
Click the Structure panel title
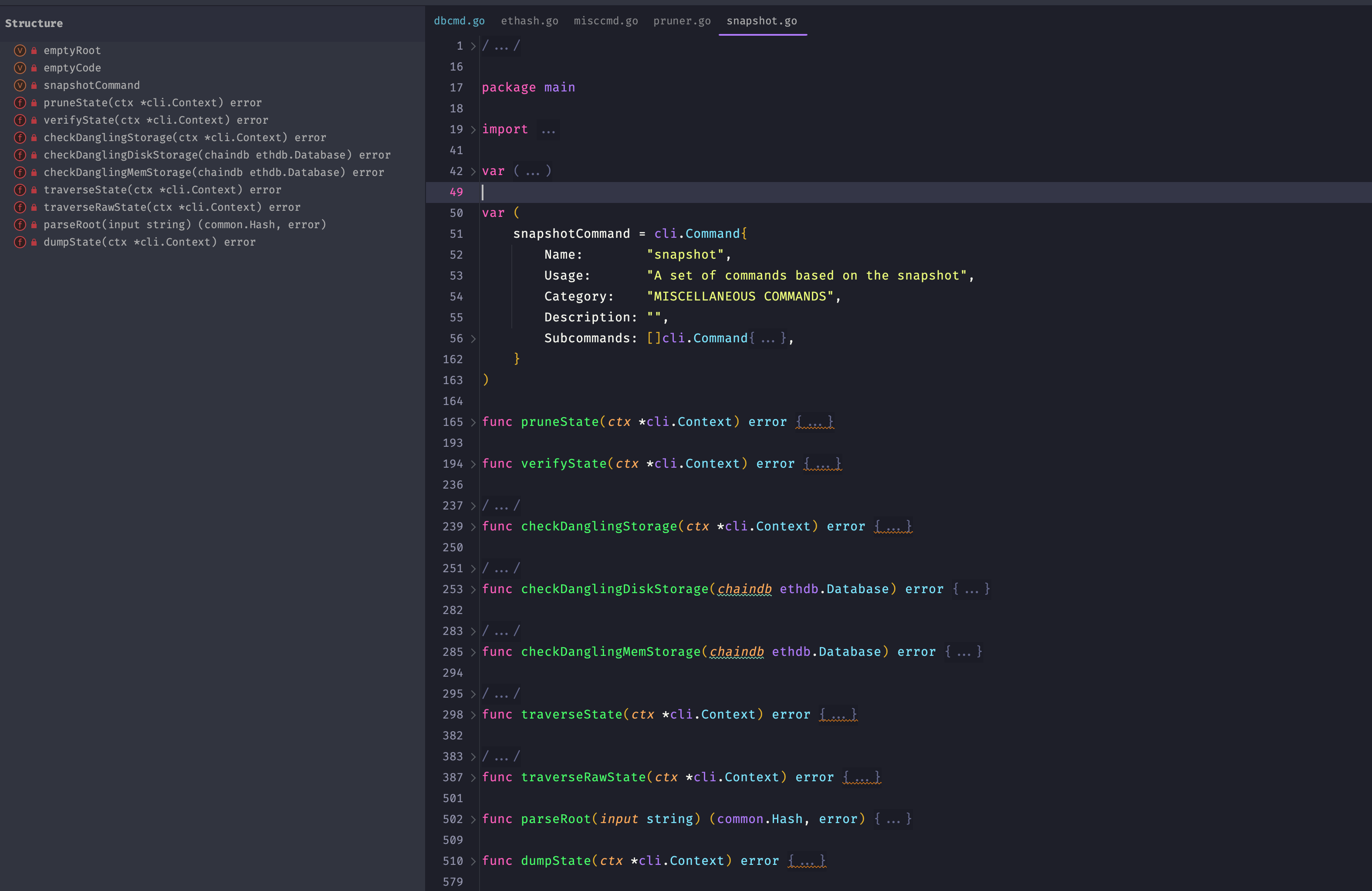tap(34, 24)
